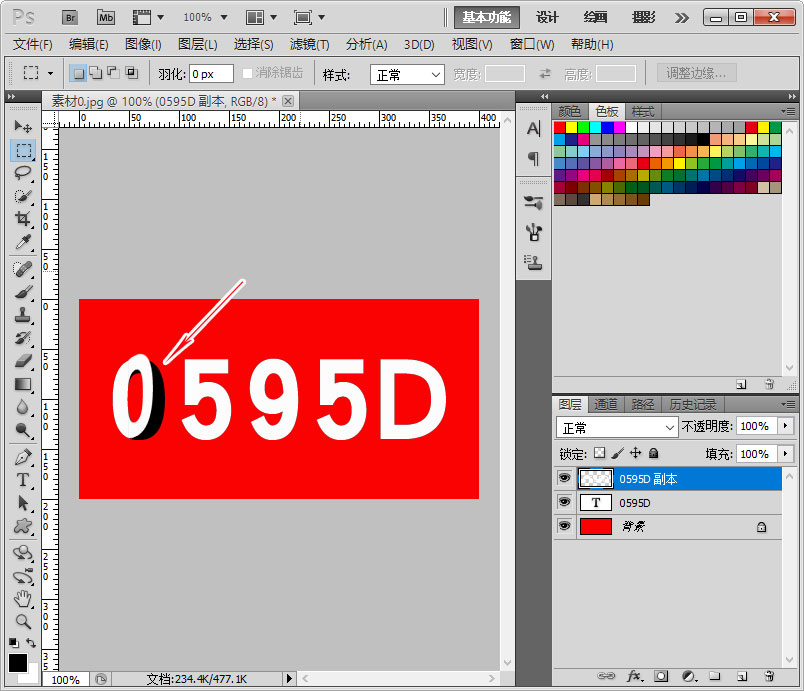804x691 pixels.
Task: Select the Lasso tool
Action: click(23, 173)
